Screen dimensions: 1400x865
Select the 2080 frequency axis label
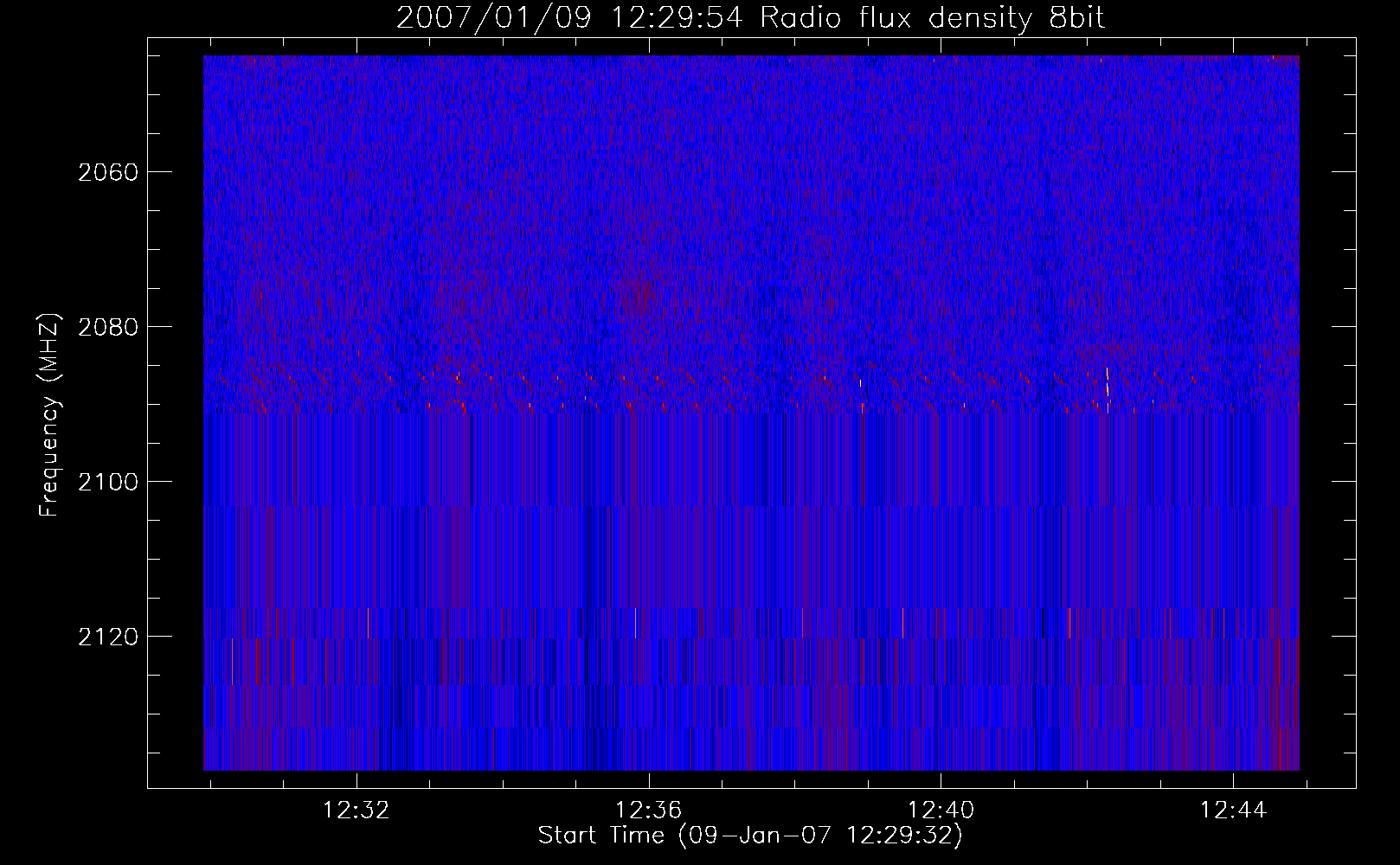click(108, 327)
